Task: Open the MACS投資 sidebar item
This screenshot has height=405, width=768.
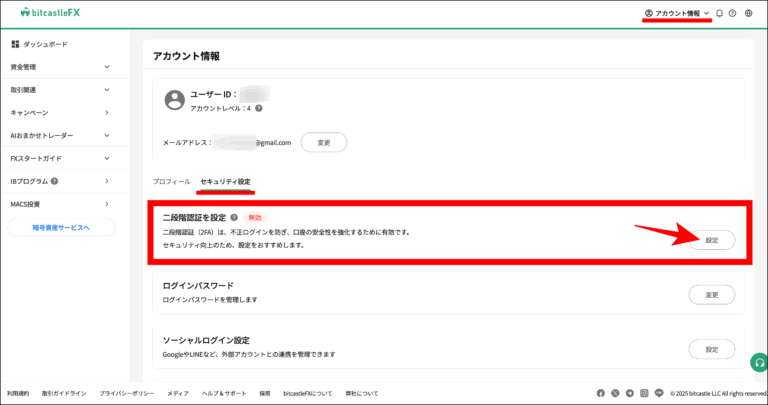Action: (x=61, y=204)
